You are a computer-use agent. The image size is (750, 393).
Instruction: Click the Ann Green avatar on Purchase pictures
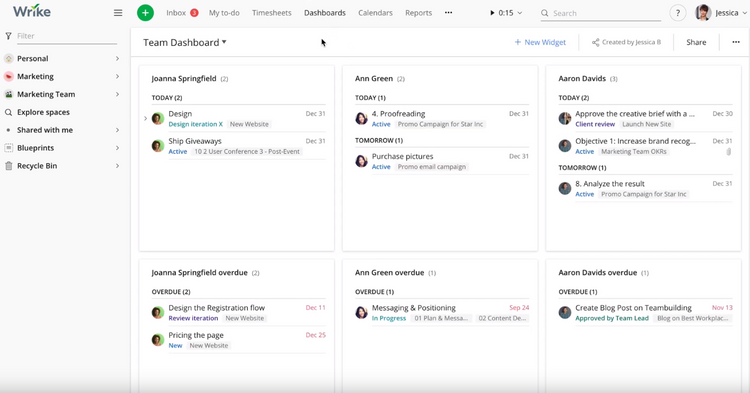(361, 161)
